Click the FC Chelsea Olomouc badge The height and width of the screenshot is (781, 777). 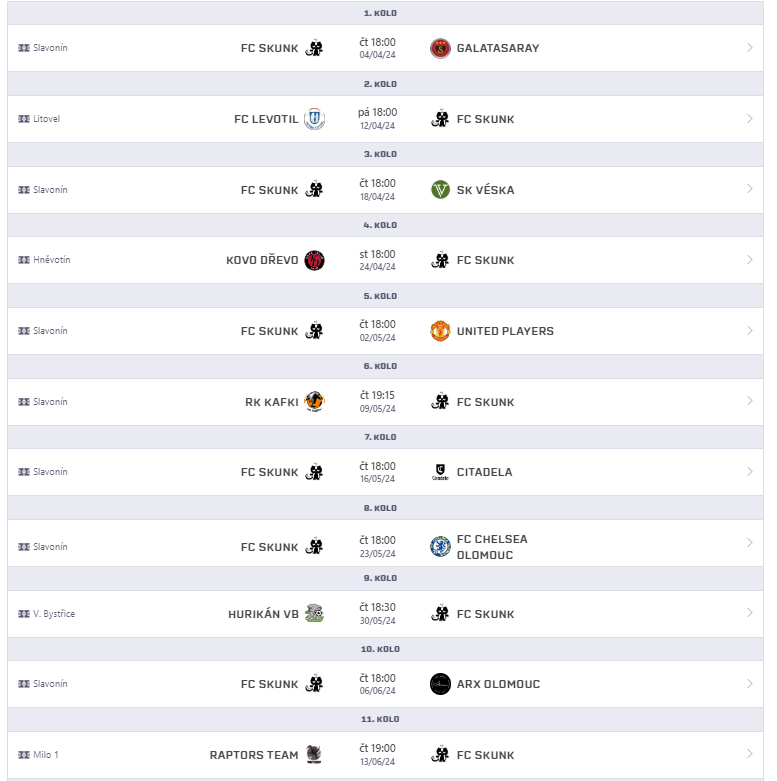pyautogui.click(x=440, y=547)
